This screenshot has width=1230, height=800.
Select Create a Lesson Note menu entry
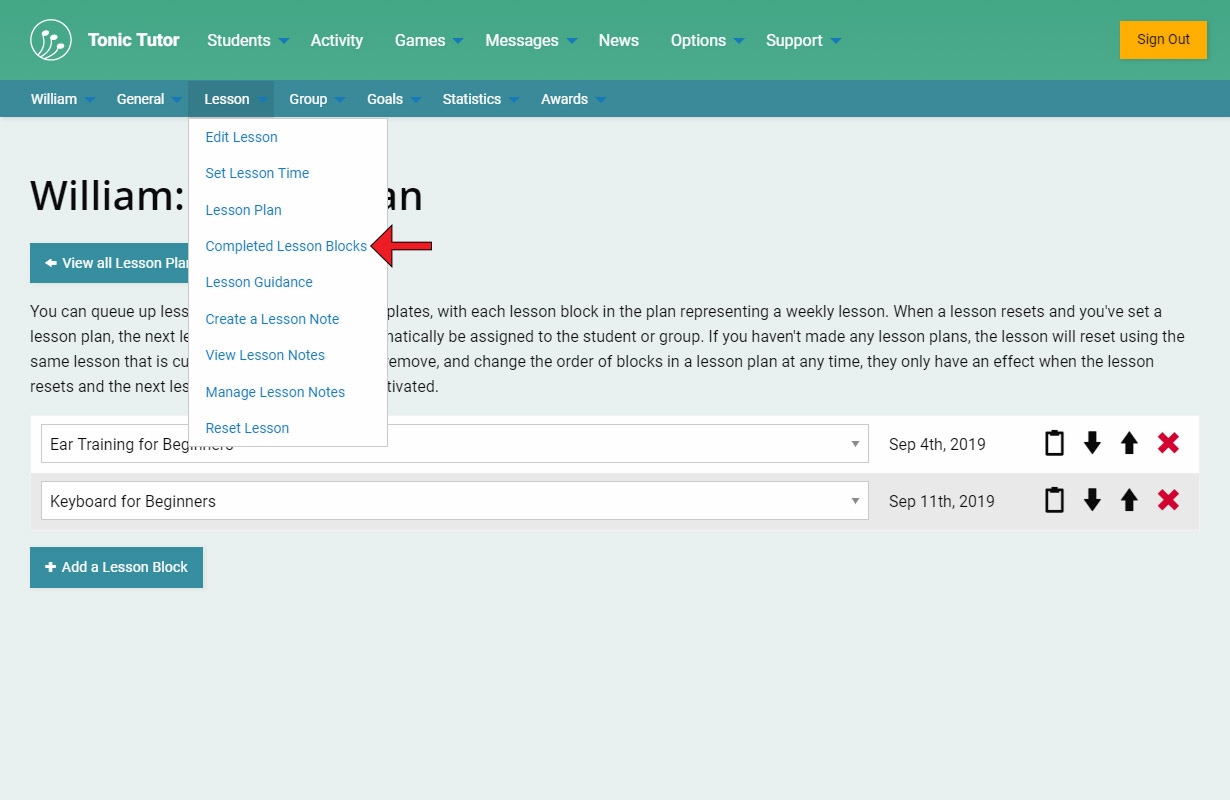coord(272,319)
